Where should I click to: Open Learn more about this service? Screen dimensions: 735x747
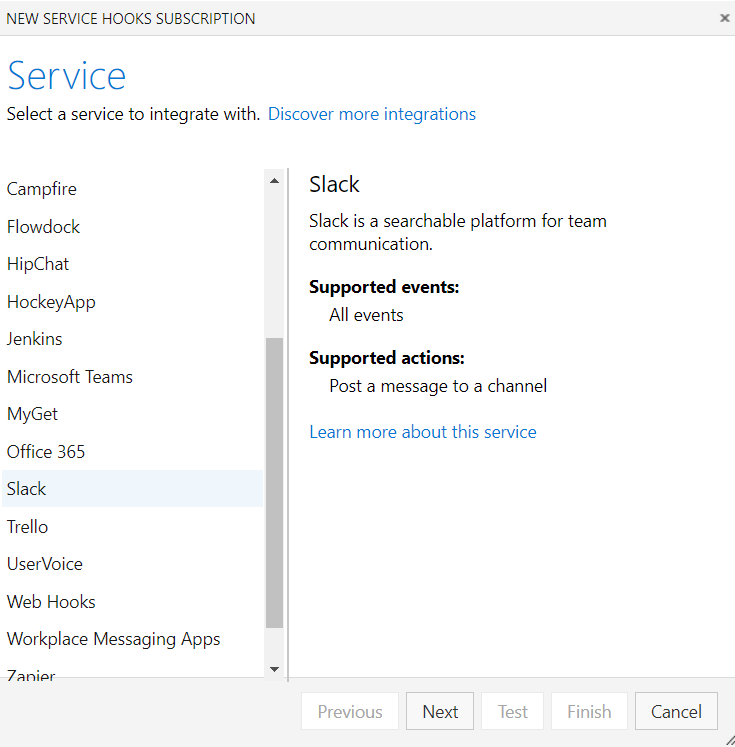[422, 432]
